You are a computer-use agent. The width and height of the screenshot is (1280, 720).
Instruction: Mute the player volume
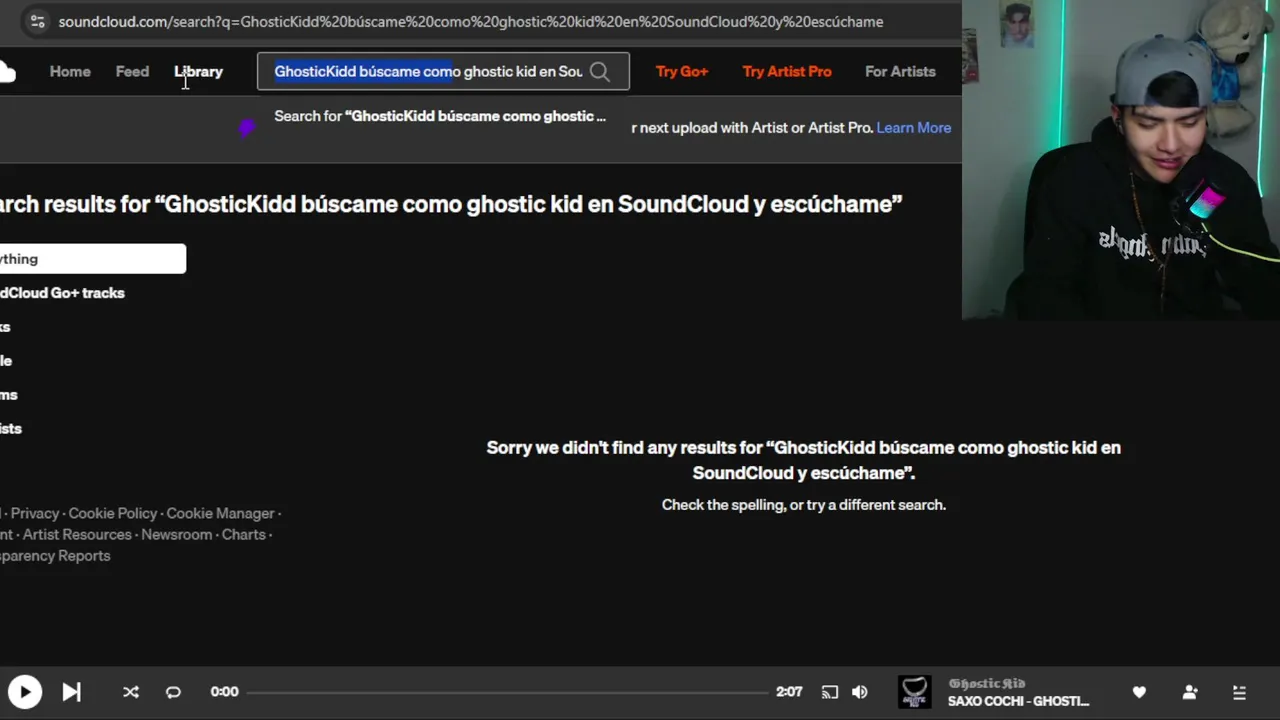[860, 692]
